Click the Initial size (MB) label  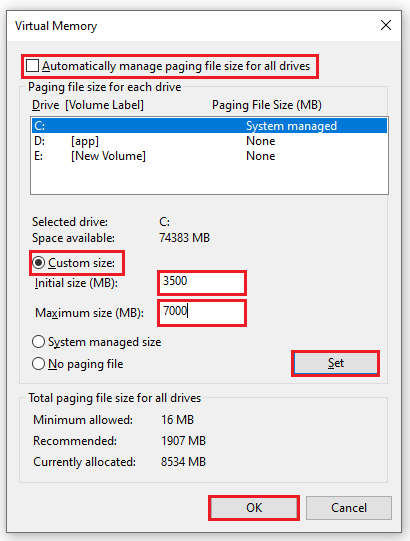[x=76, y=283]
